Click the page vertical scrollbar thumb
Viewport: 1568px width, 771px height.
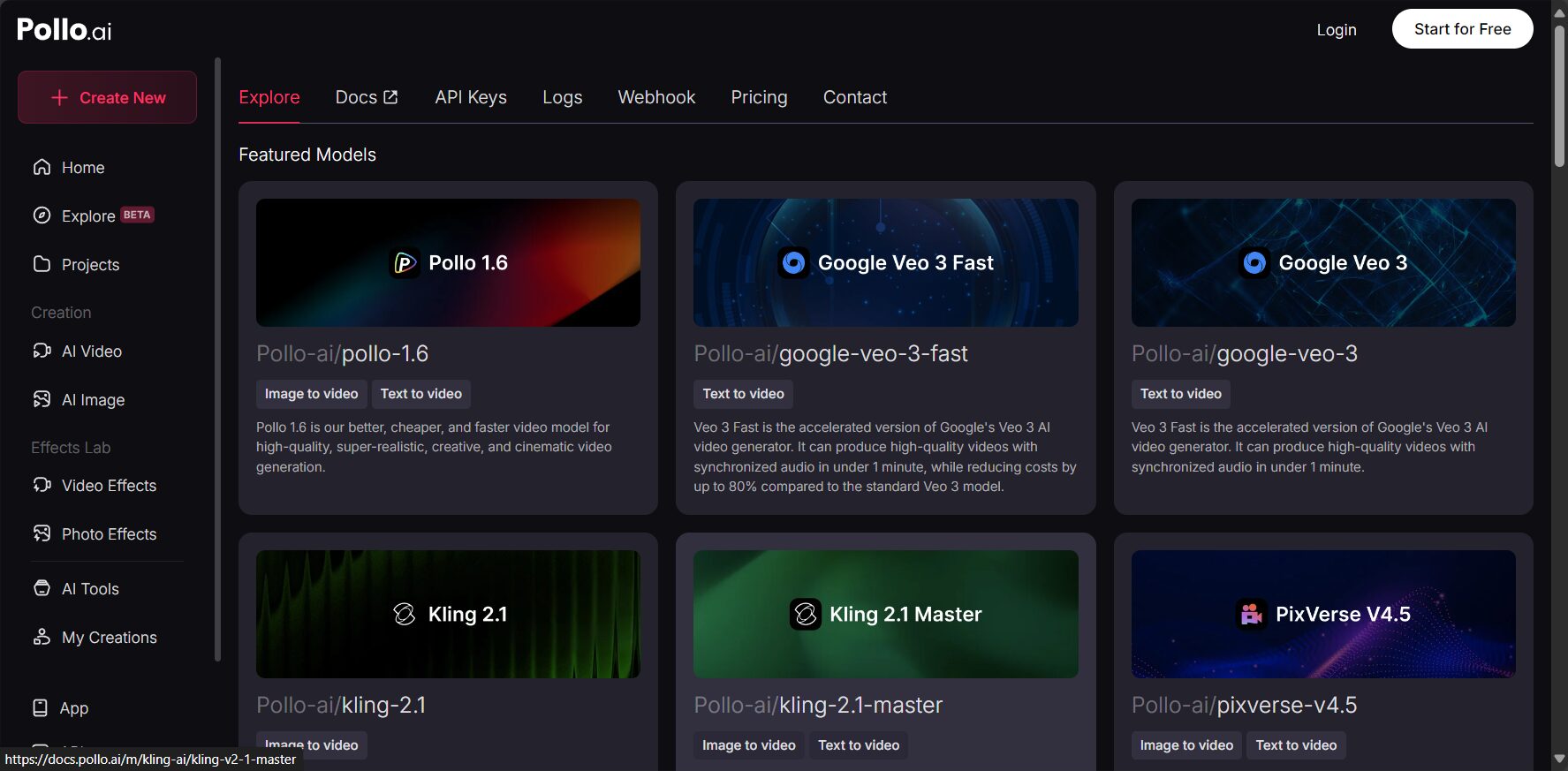(1559, 95)
